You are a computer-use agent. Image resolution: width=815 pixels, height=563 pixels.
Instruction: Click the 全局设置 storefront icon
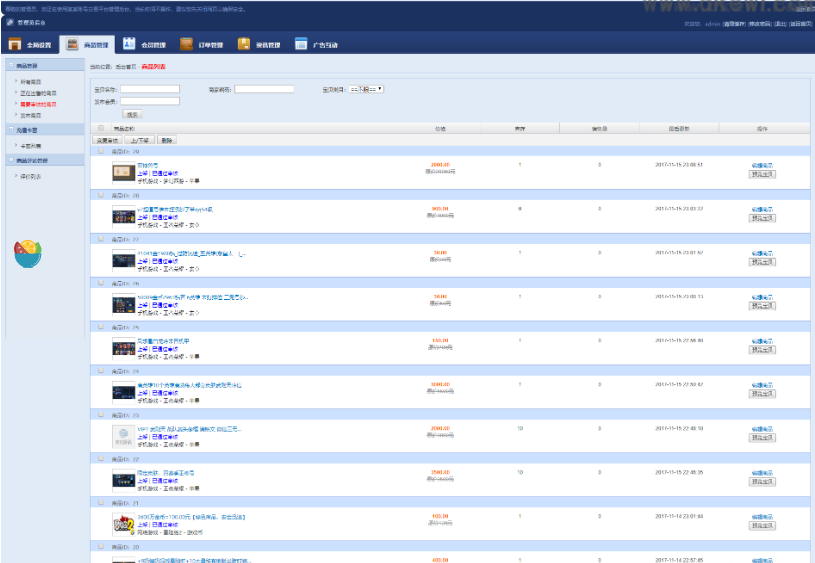tap(14, 44)
